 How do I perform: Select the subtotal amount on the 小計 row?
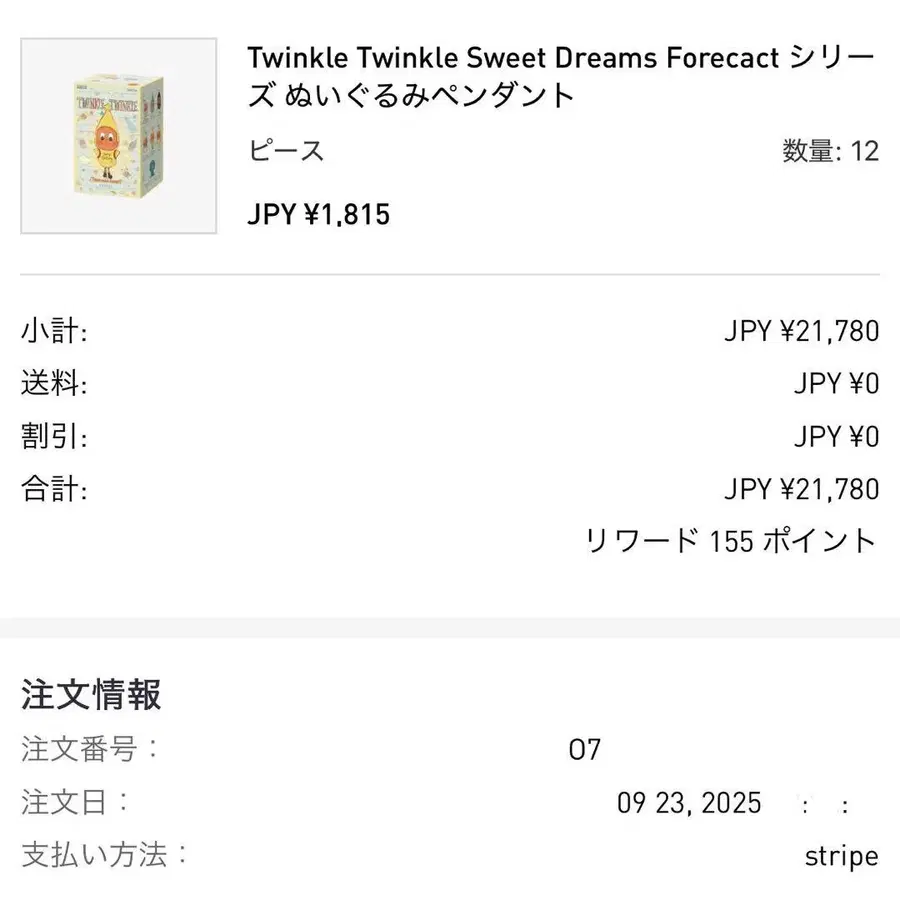click(801, 331)
